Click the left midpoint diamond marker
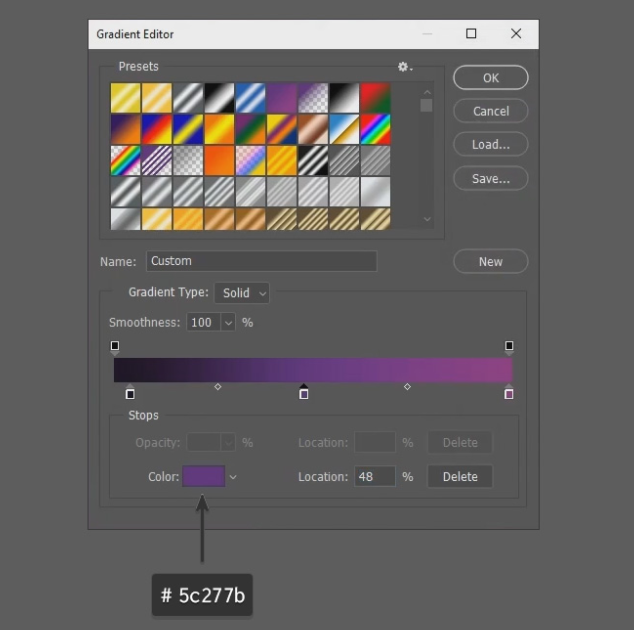Image resolution: width=634 pixels, height=630 pixels. (218, 386)
